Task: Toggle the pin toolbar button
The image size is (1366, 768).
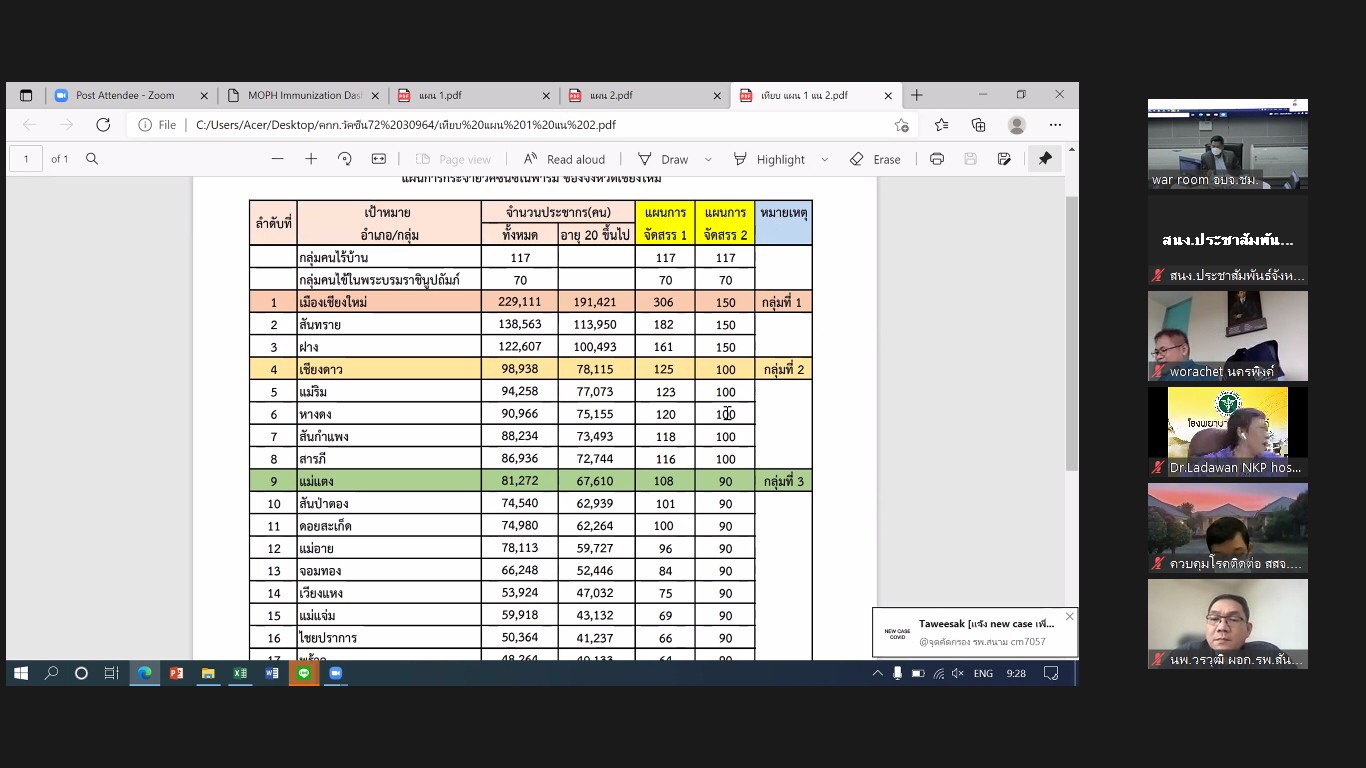Action: point(1045,159)
